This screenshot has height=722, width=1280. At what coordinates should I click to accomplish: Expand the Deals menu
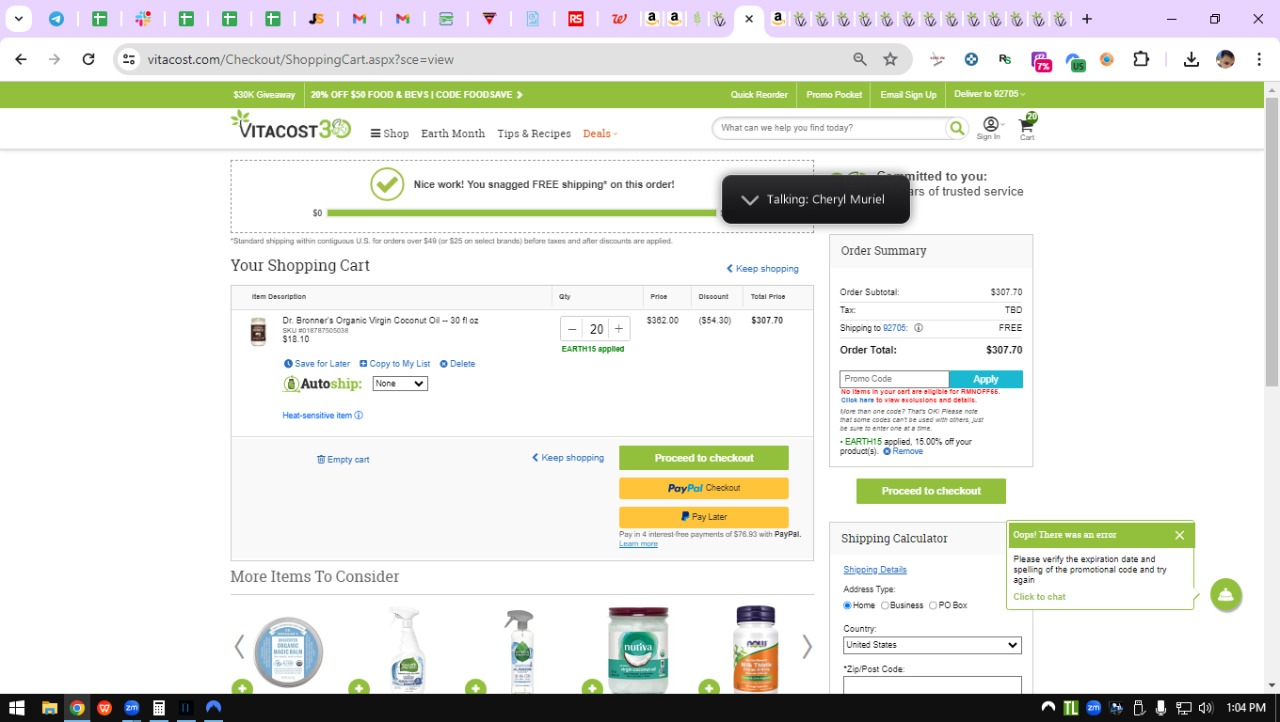pyautogui.click(x=600, y=133)
